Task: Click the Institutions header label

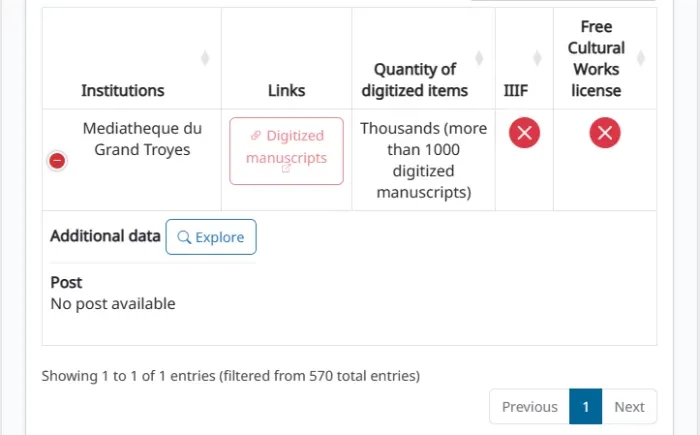Action: pos(123,90)
